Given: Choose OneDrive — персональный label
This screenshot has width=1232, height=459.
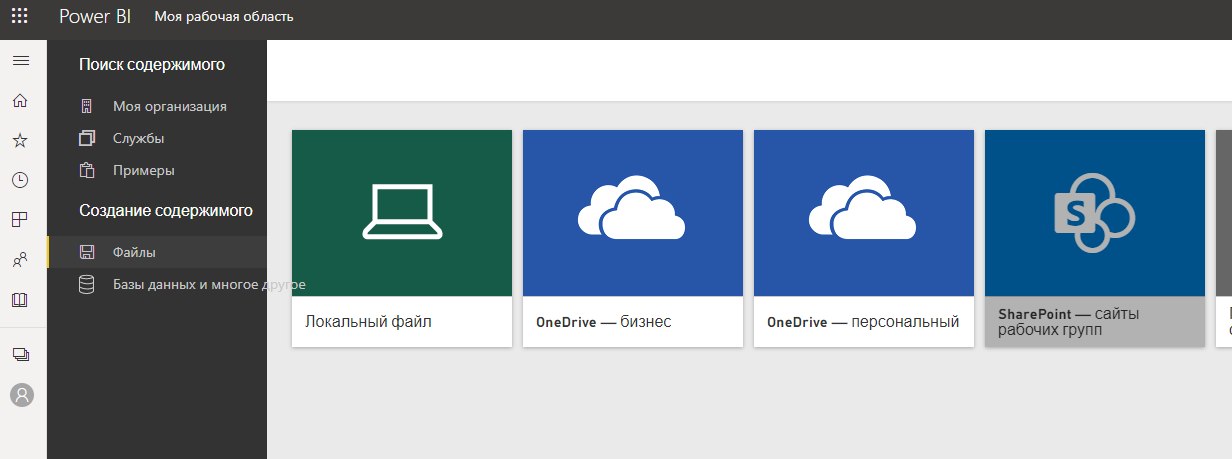Looking at the screenshot, I should 863,322.
